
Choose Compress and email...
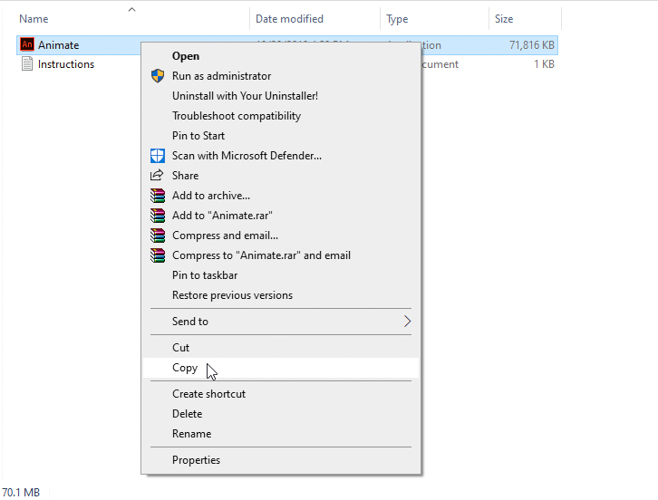click(x=281, y=236)
